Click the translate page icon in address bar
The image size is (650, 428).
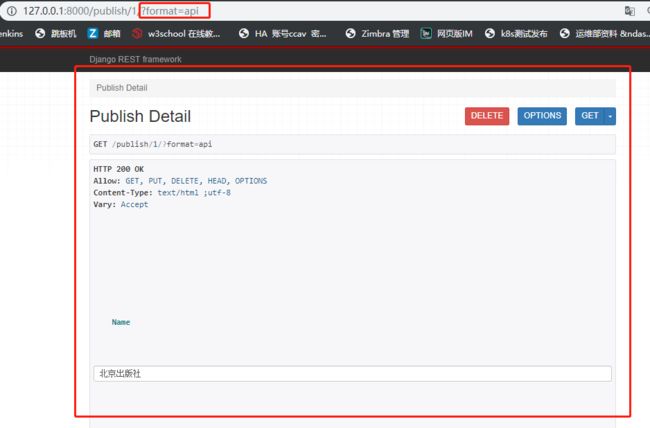click(629, 11)
